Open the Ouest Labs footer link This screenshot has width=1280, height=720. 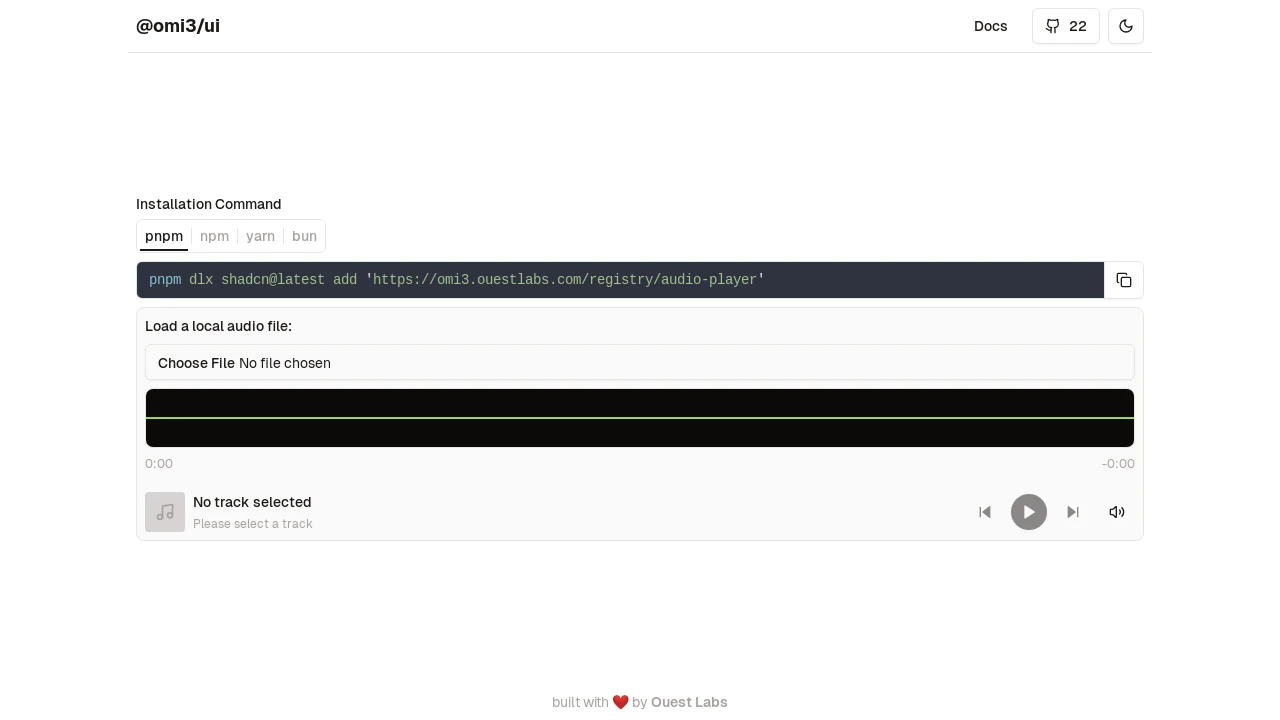tap(689, 702)
